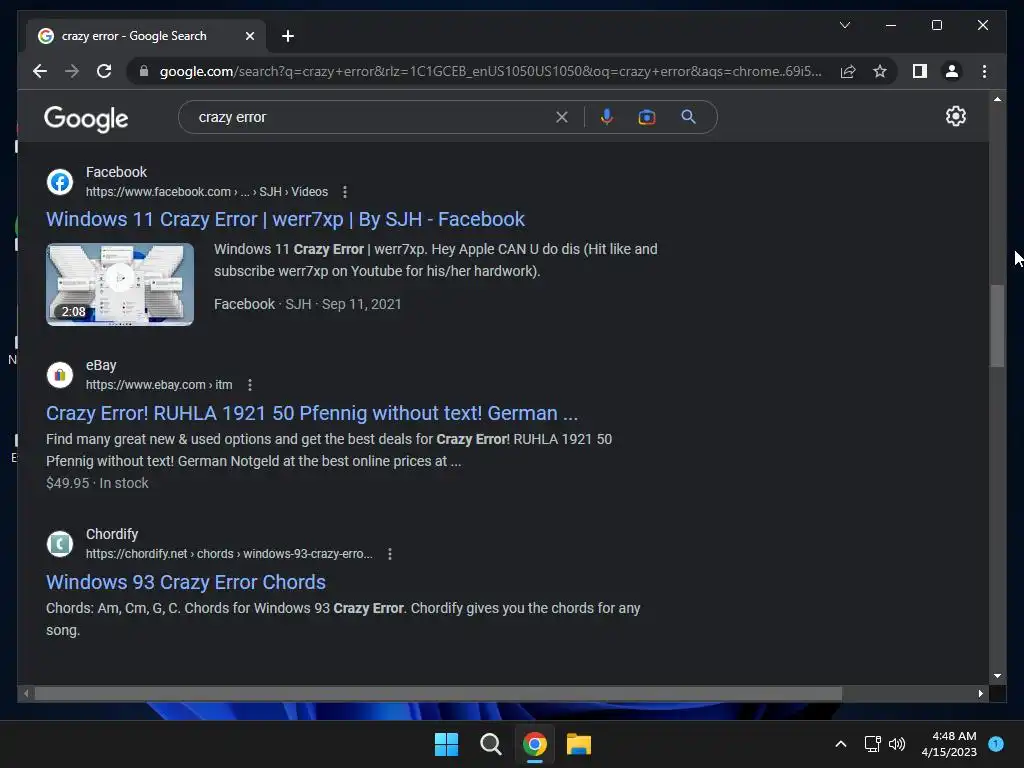
Task: Click the Chordify site name label
Action: [112, 534]
